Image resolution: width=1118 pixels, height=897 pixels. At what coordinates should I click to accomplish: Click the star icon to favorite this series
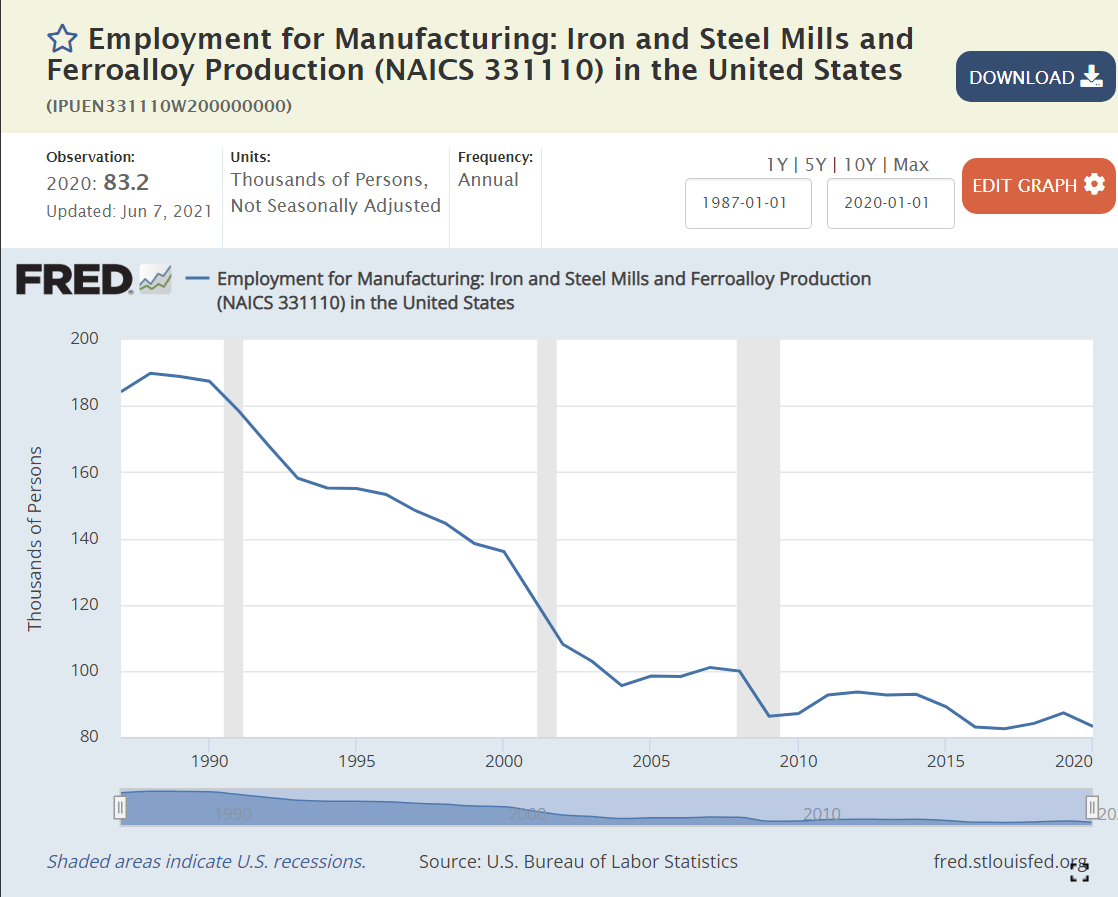pos(62,38)
